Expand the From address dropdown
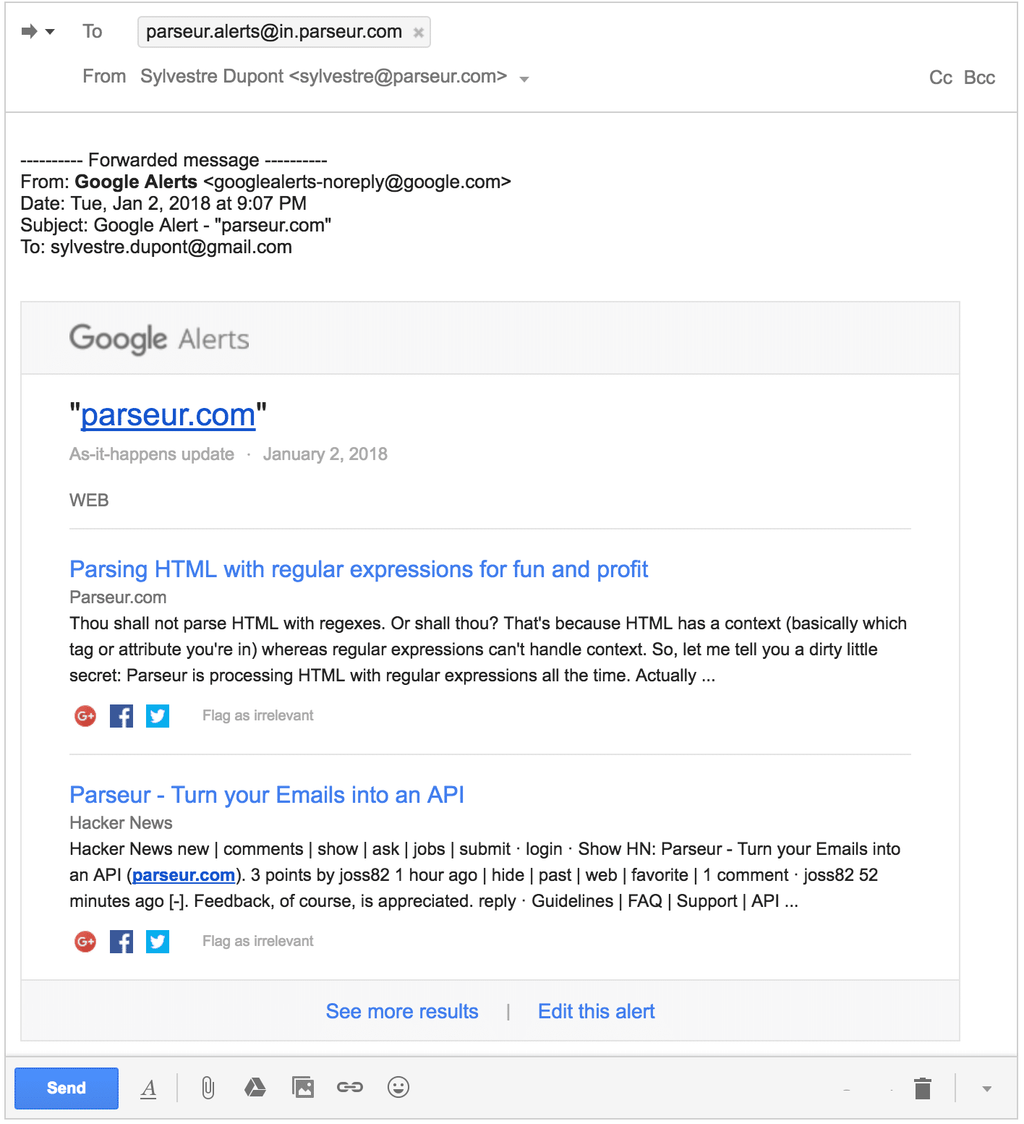Screen dimensions: 1024x1124 (524, 78)
